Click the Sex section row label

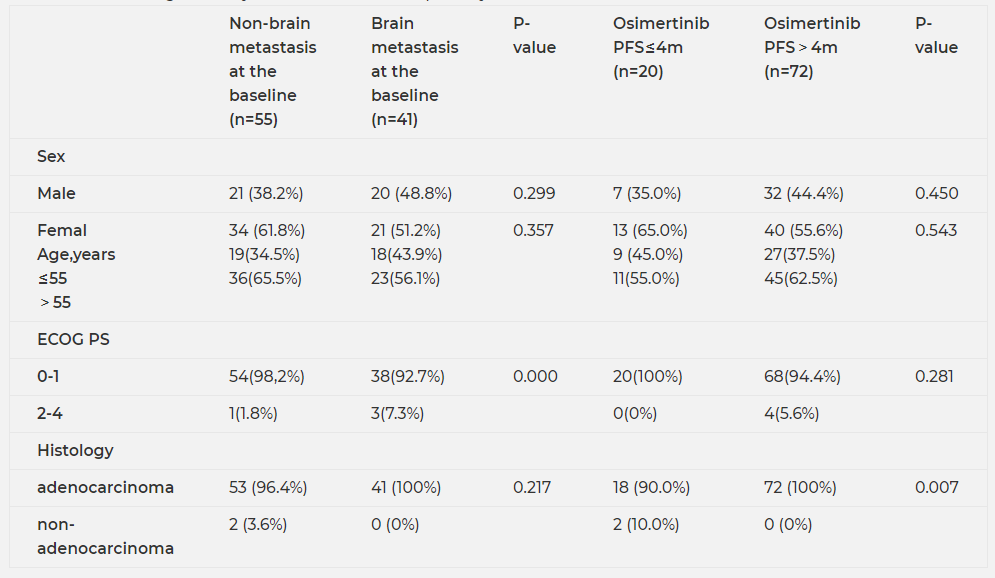click(51, 156)
